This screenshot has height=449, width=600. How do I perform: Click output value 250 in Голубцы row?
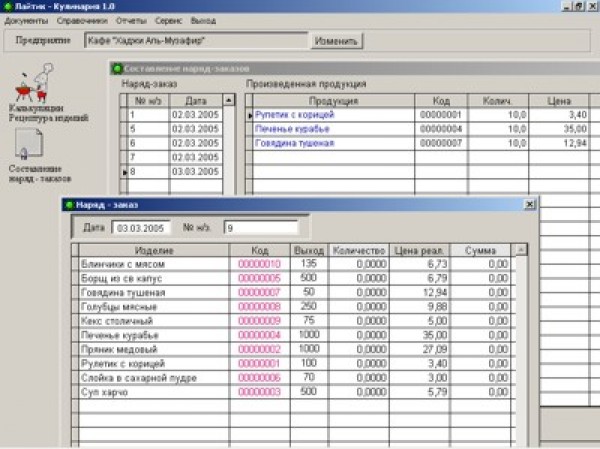[309, 307]
